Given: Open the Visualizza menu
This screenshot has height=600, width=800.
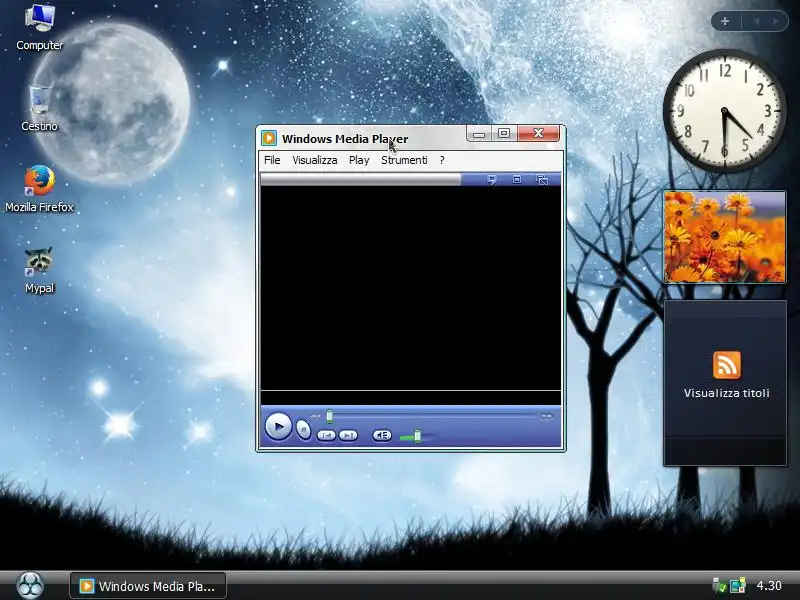Looking at the screenshot, I should coord(315,160).
